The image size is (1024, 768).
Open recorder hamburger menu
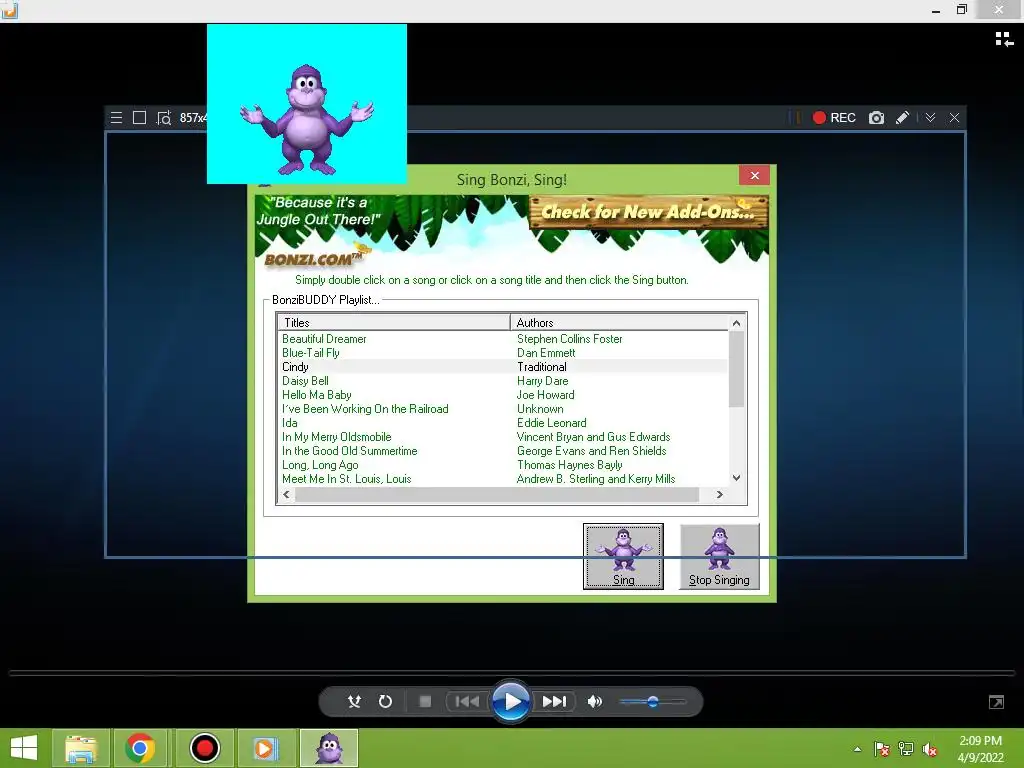click(x=116, y=118)
